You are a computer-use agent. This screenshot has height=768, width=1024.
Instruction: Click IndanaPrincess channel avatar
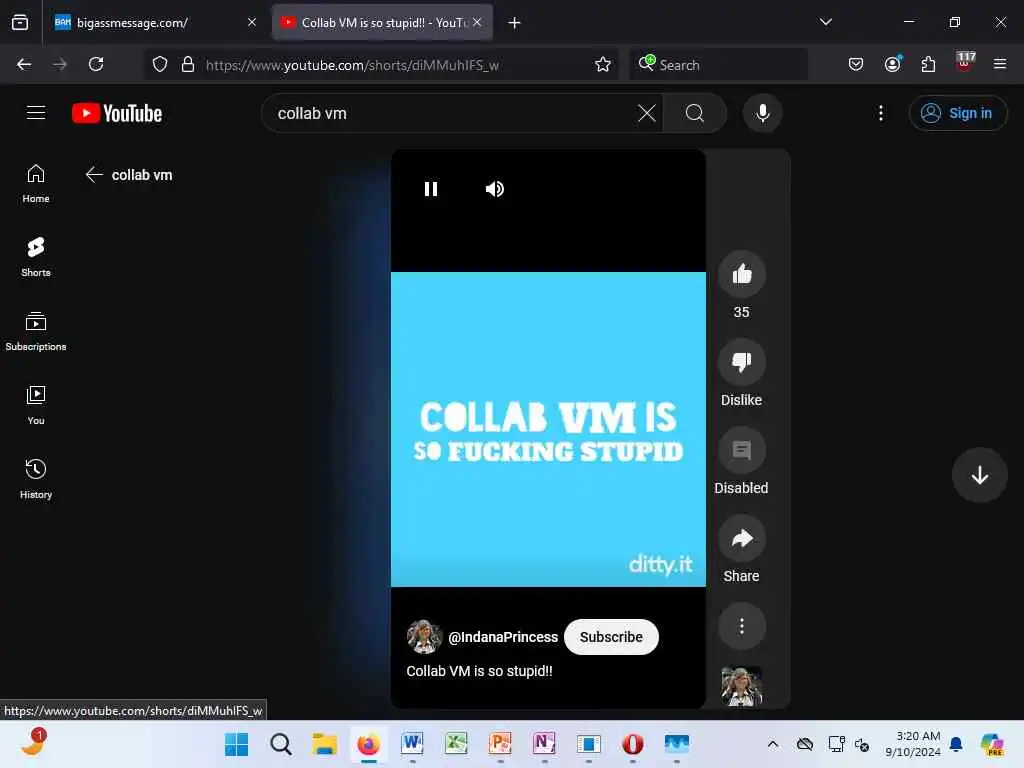point(424,637)
